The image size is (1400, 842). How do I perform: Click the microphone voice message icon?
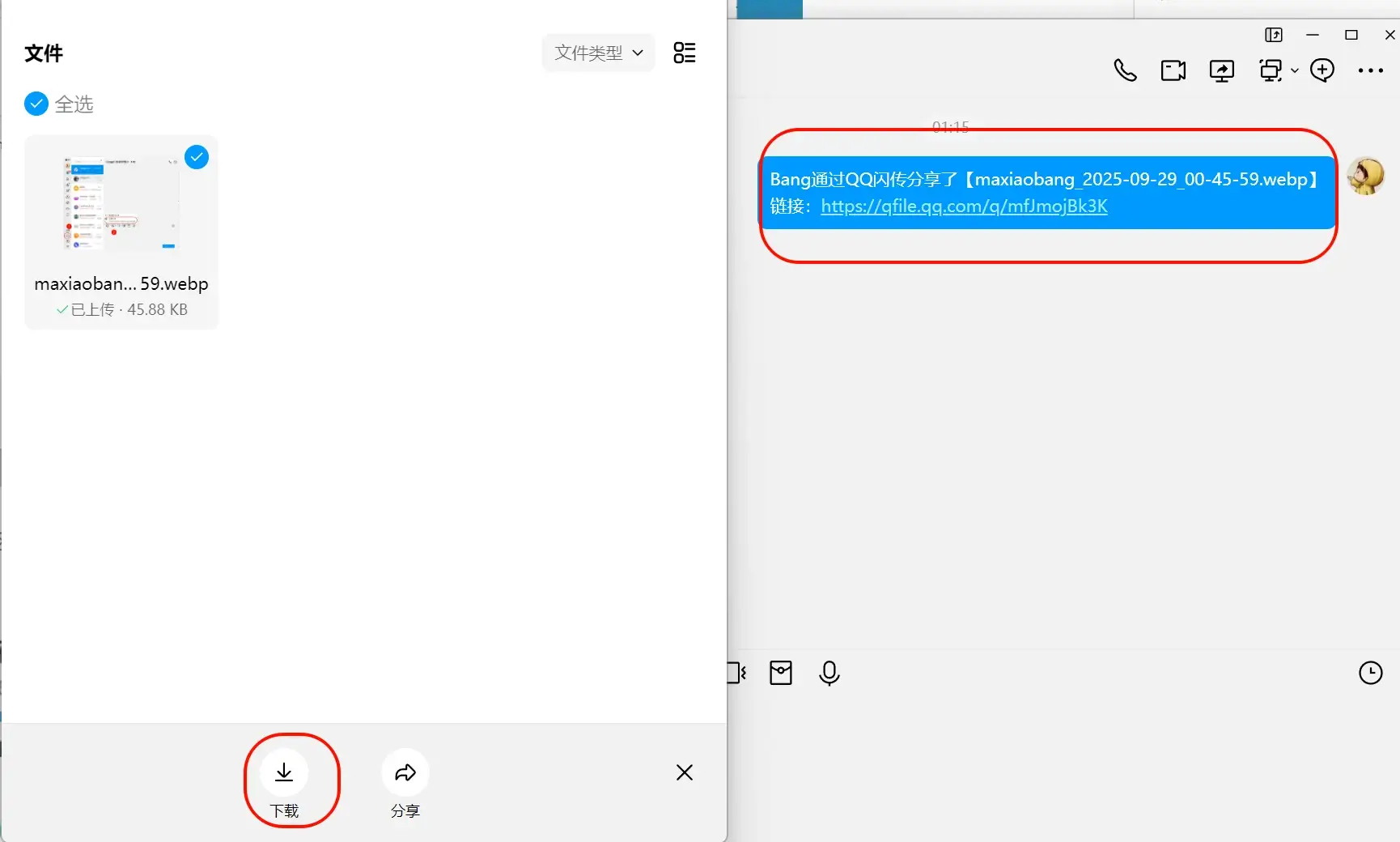click(x=829, y=673)
